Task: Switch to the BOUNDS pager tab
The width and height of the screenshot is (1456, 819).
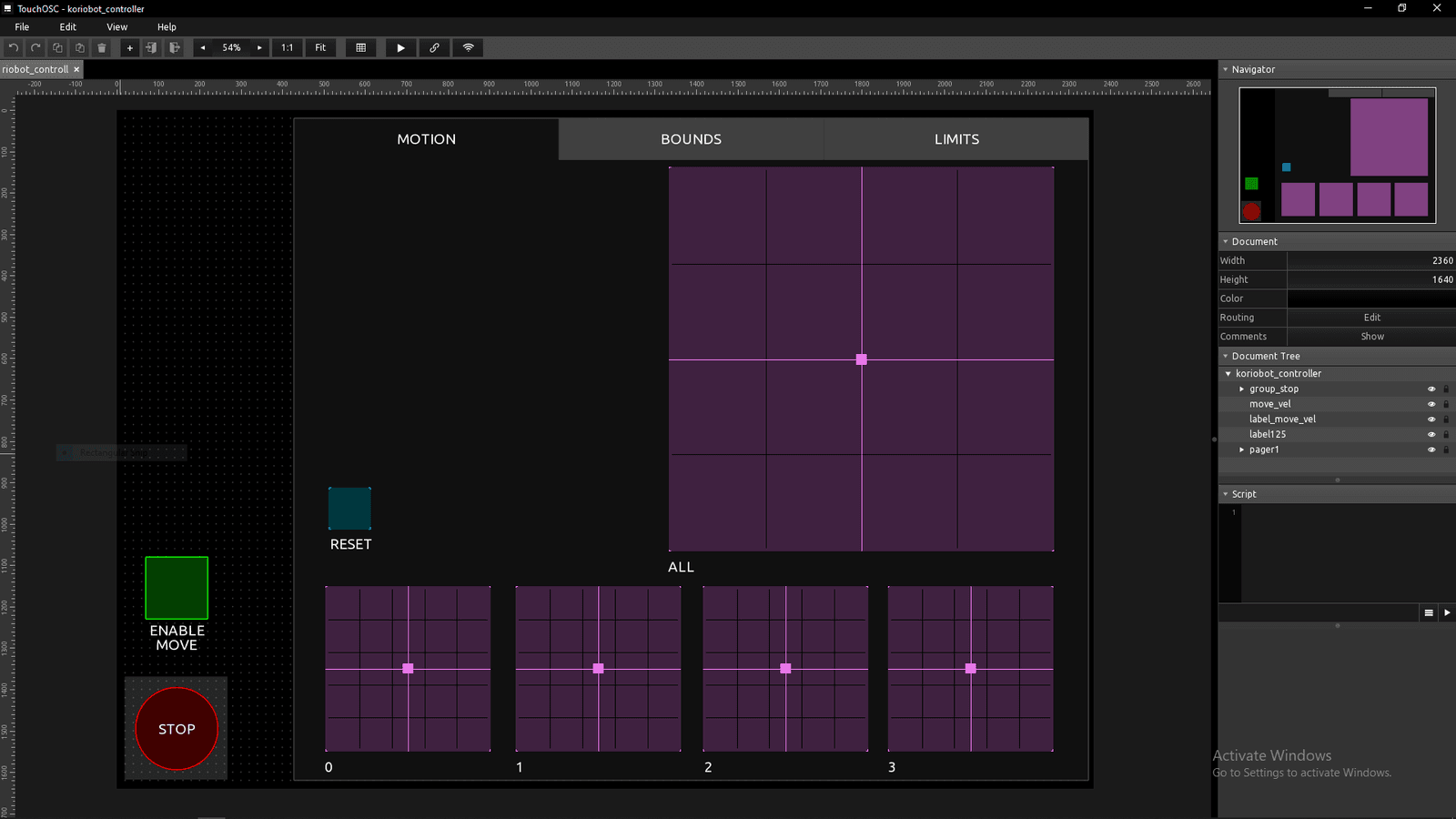Action: tap(692, 139)
